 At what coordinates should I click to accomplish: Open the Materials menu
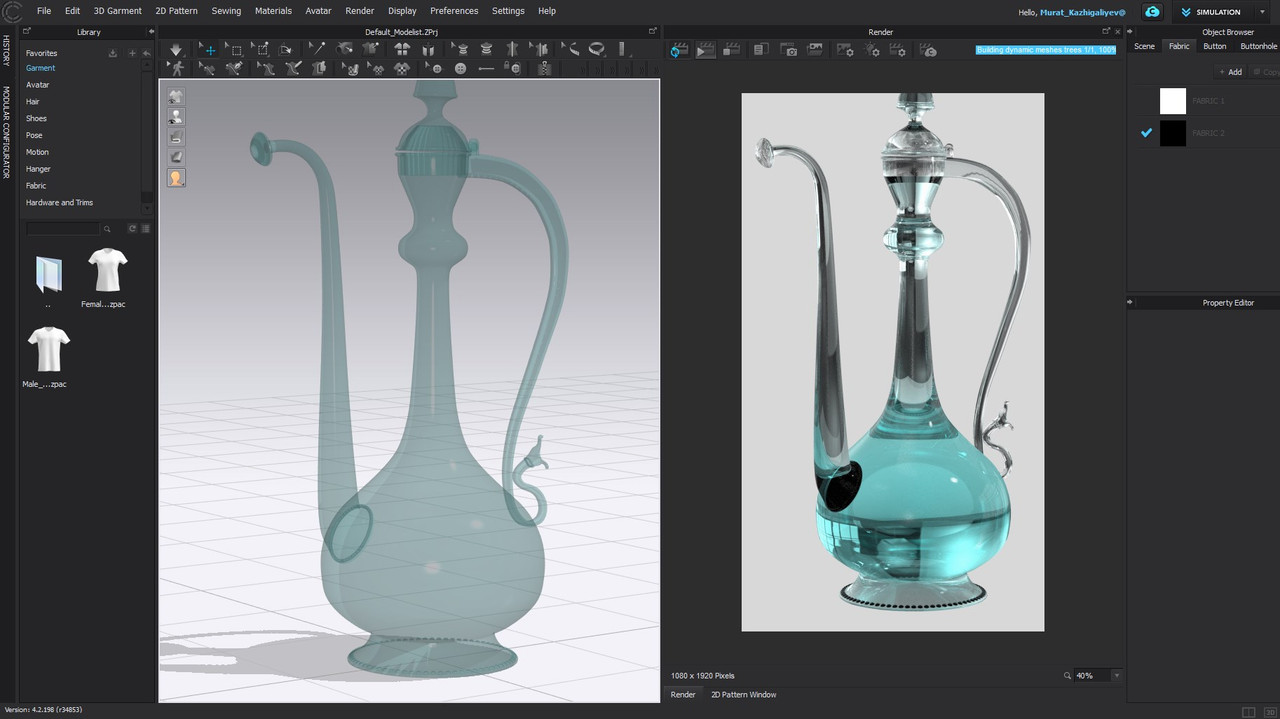[x=273, y=11]
